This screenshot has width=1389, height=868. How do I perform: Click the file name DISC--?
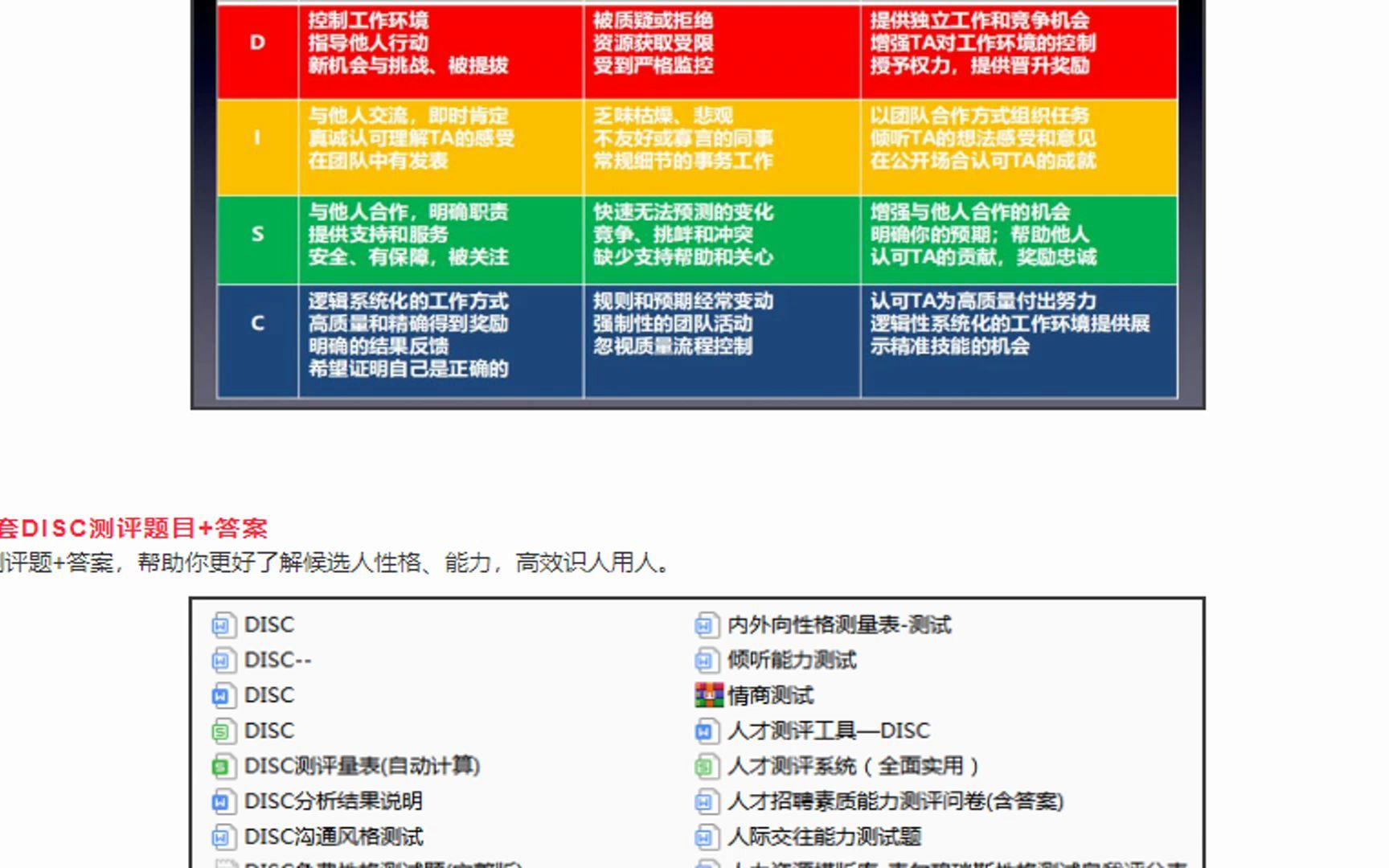(277, 660)
